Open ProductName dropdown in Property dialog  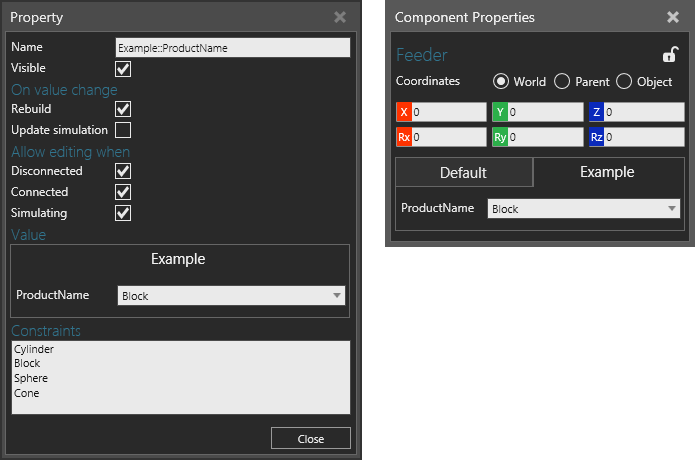coord(230,296)
